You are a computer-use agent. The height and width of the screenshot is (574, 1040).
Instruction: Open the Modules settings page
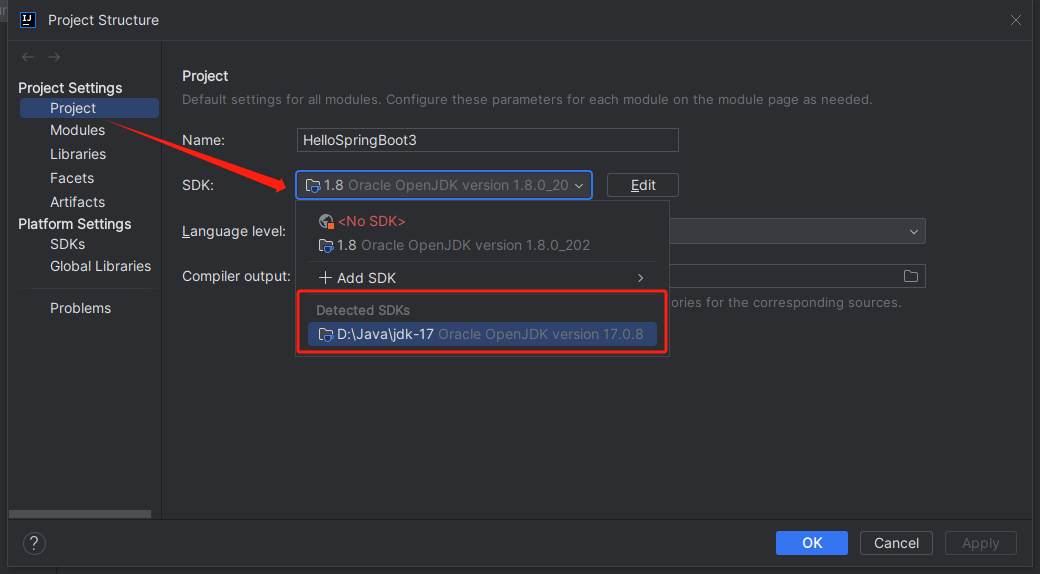coord(78,130)
